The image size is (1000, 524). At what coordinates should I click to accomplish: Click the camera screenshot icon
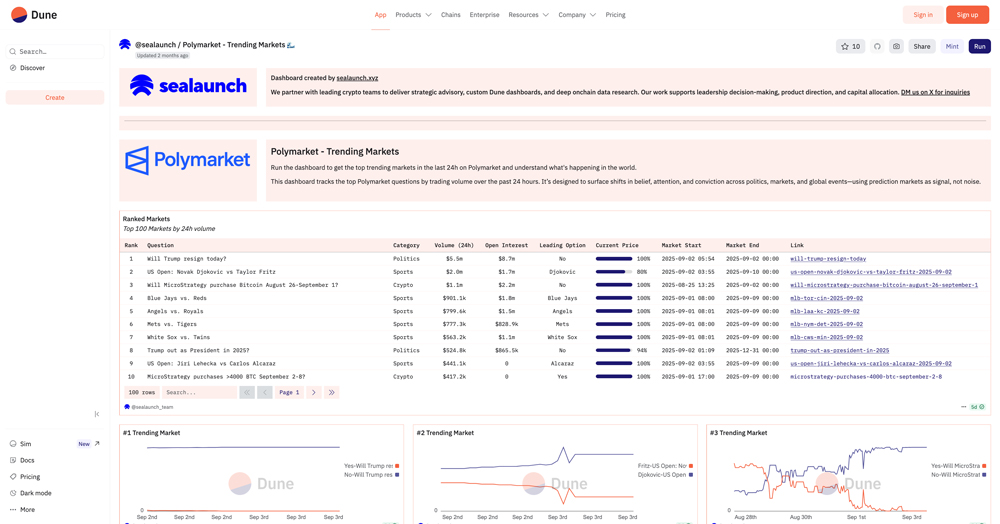(x=896, y=46)
